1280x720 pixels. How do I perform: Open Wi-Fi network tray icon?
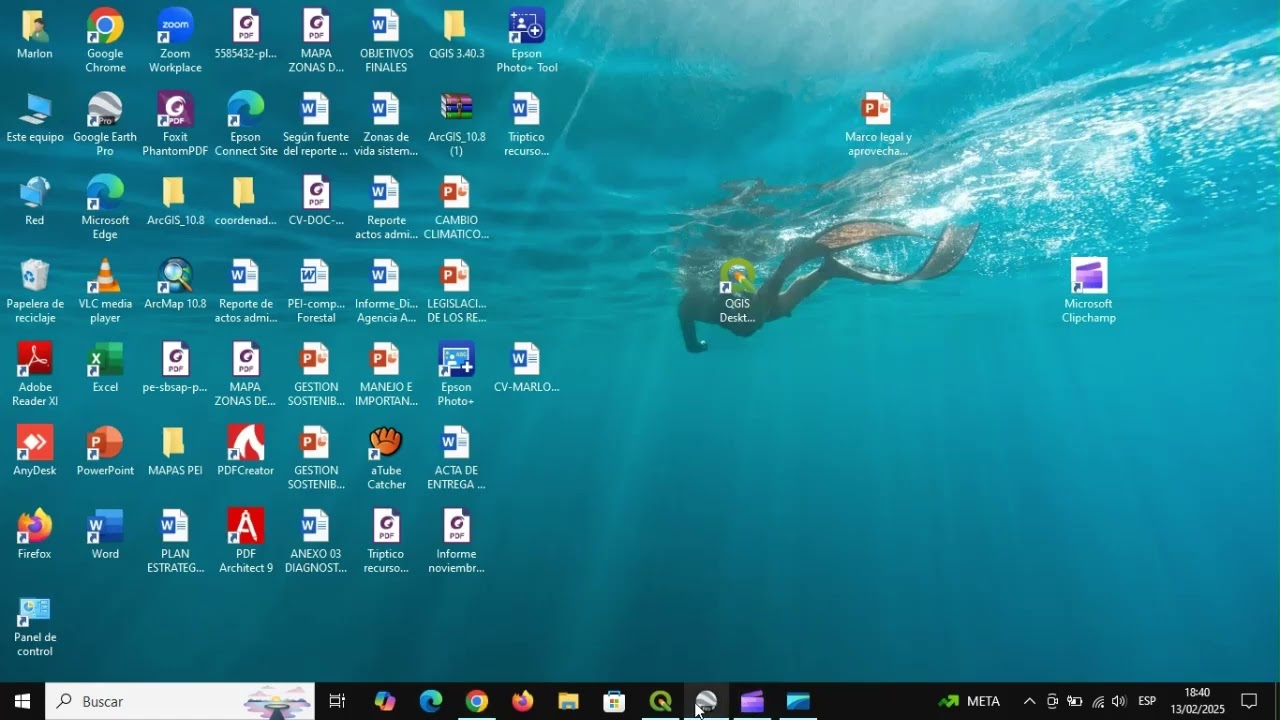[1098, 701]
